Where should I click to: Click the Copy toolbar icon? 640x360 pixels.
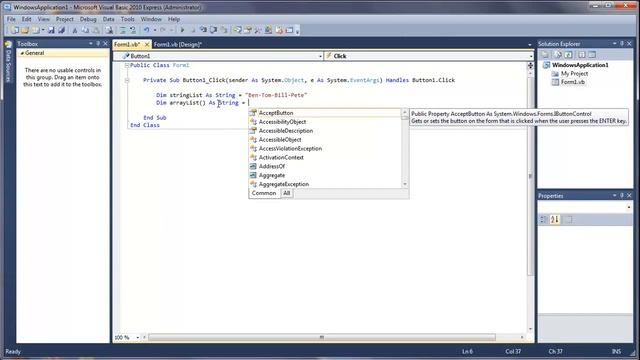click(x=85, y=30)
